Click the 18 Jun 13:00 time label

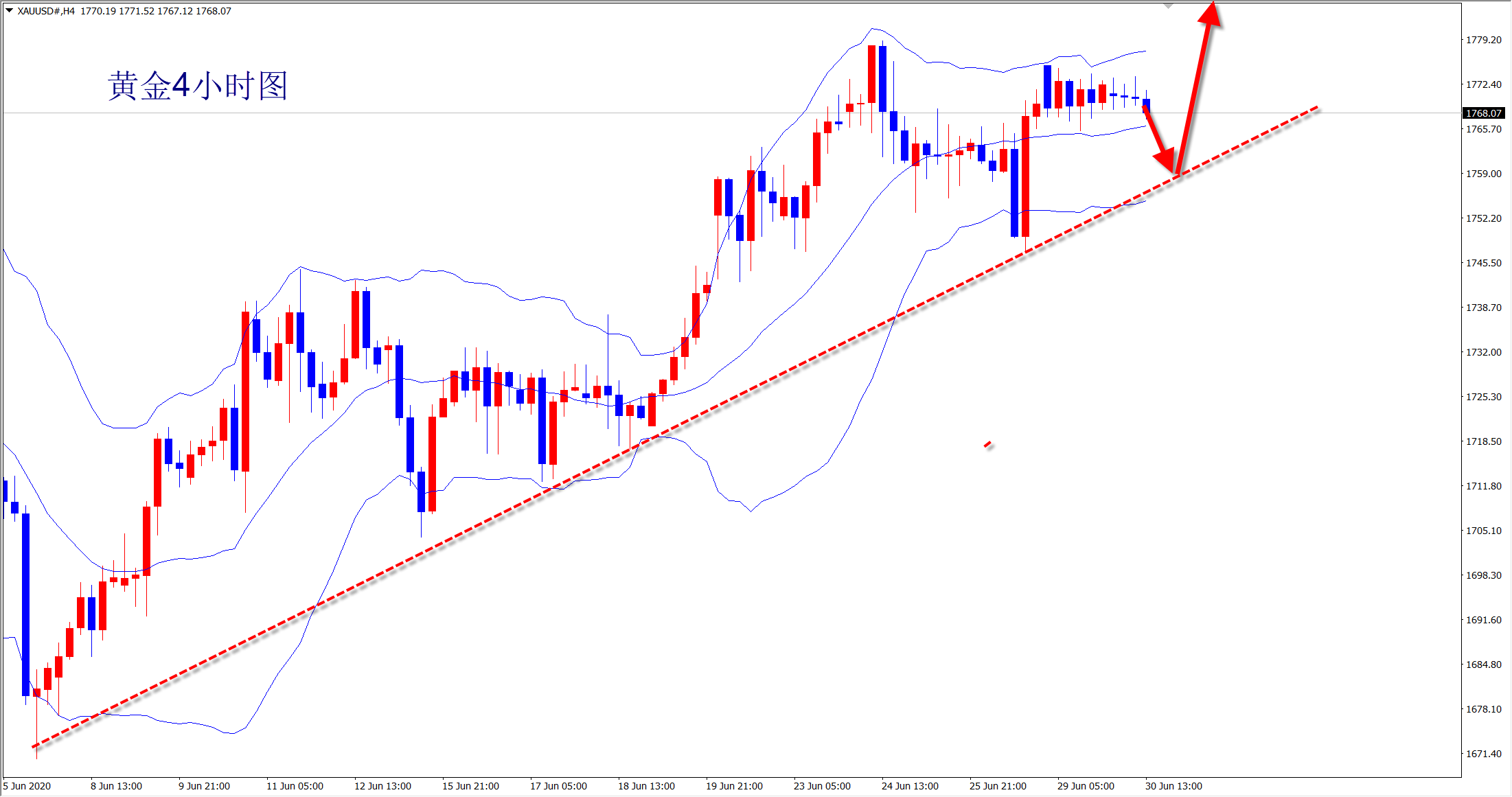click(647, 786)
